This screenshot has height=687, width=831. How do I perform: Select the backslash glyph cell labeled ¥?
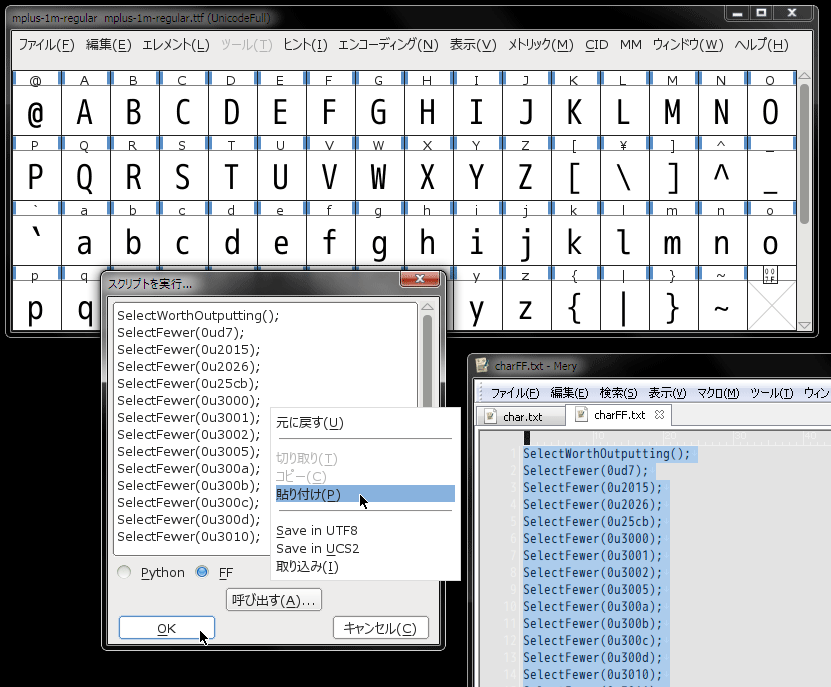[x=624, y=175]
